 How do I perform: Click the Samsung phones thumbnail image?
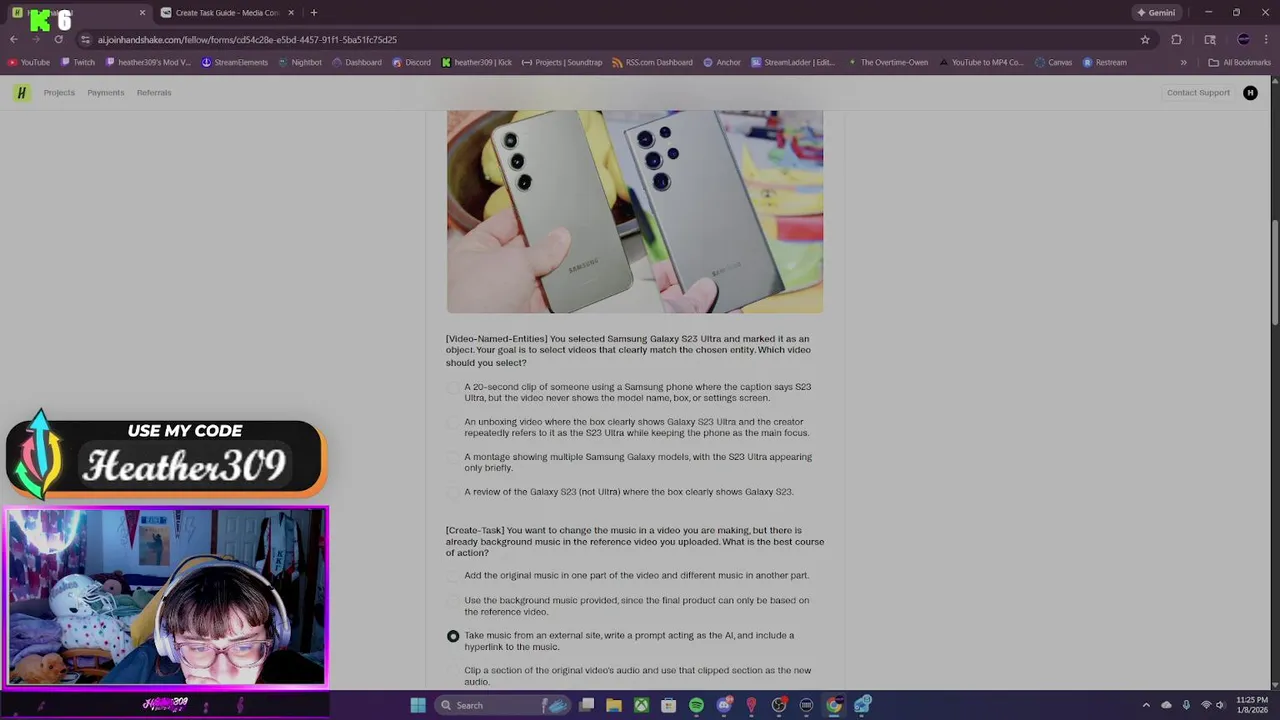(635, 211)
